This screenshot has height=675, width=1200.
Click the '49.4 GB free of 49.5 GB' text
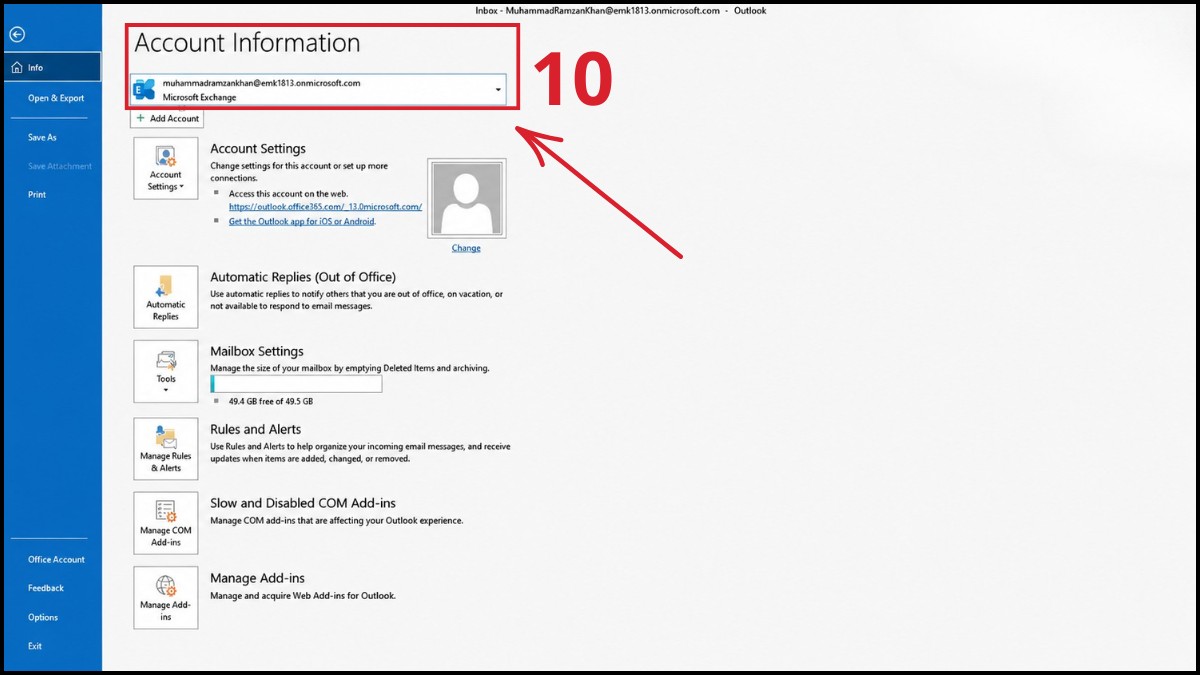269,401
